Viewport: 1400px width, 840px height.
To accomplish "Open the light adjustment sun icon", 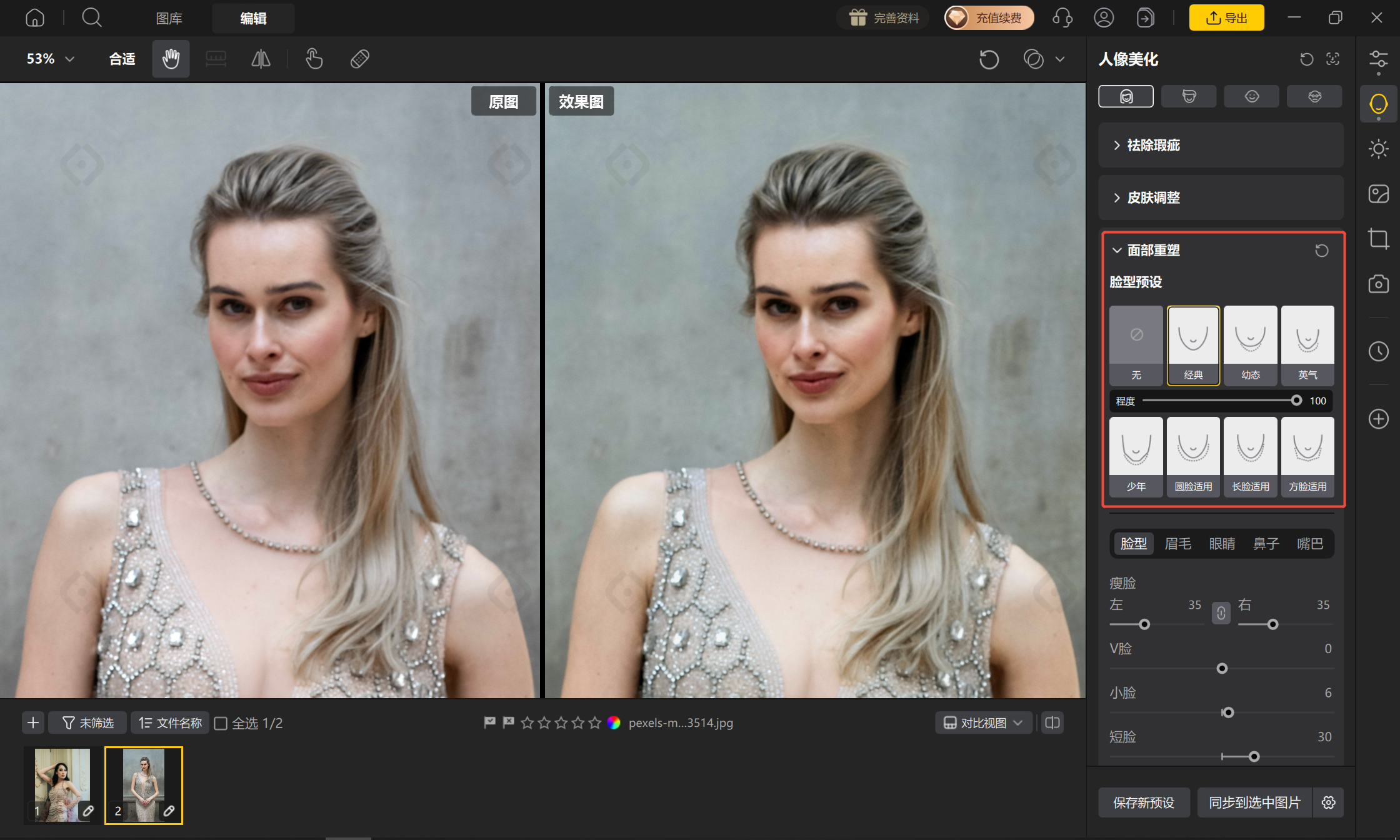I will point(1378,149).
